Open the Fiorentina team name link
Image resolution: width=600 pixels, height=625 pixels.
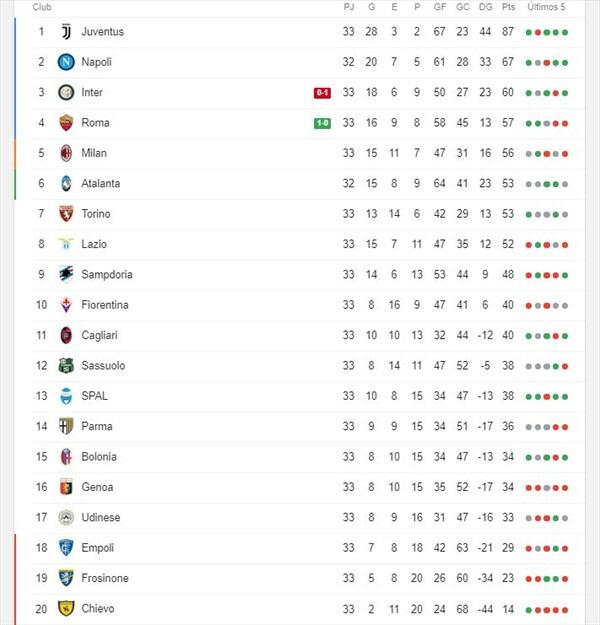(105, 305)
